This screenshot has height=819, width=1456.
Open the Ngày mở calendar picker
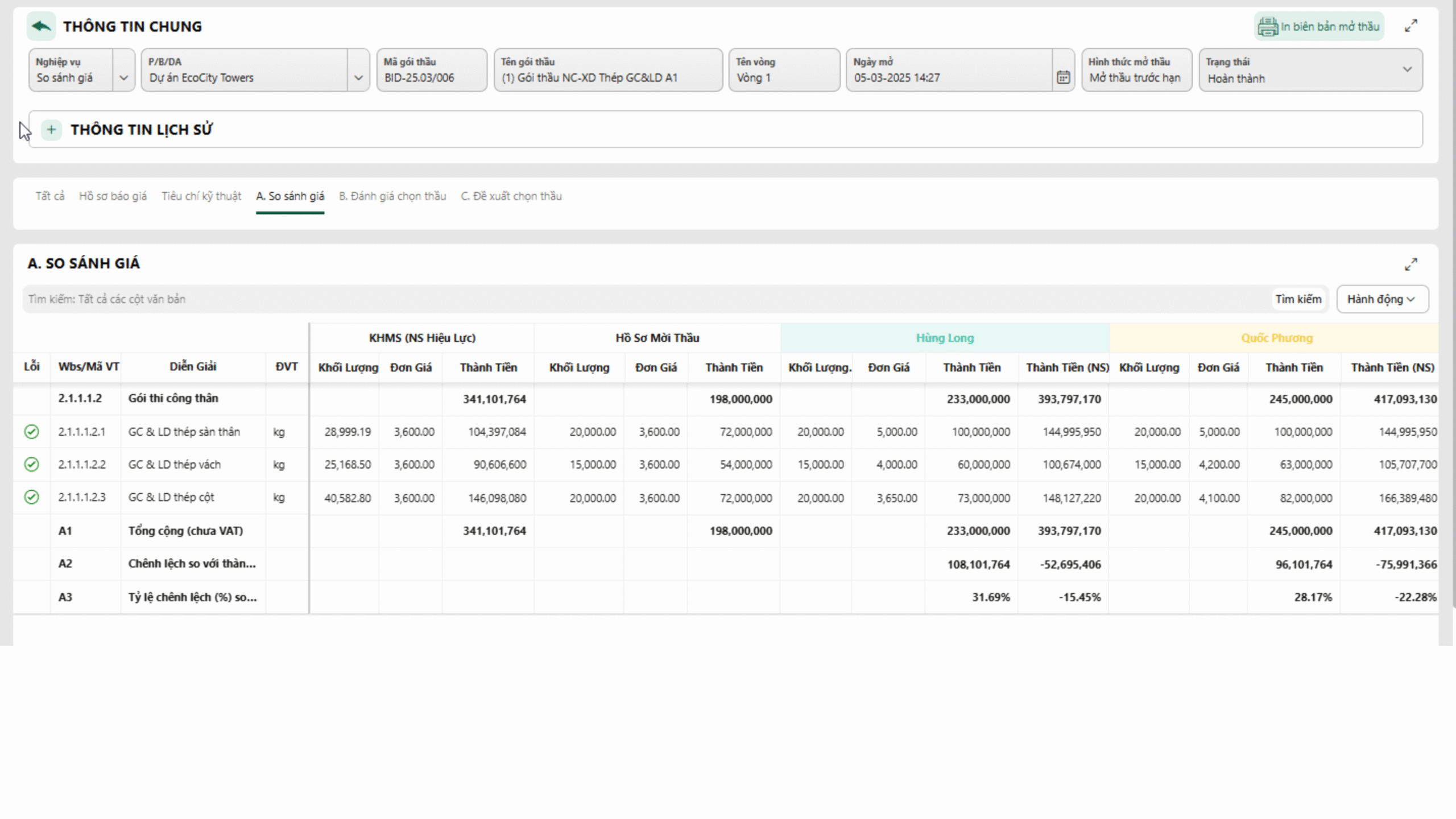point(1063,77)
